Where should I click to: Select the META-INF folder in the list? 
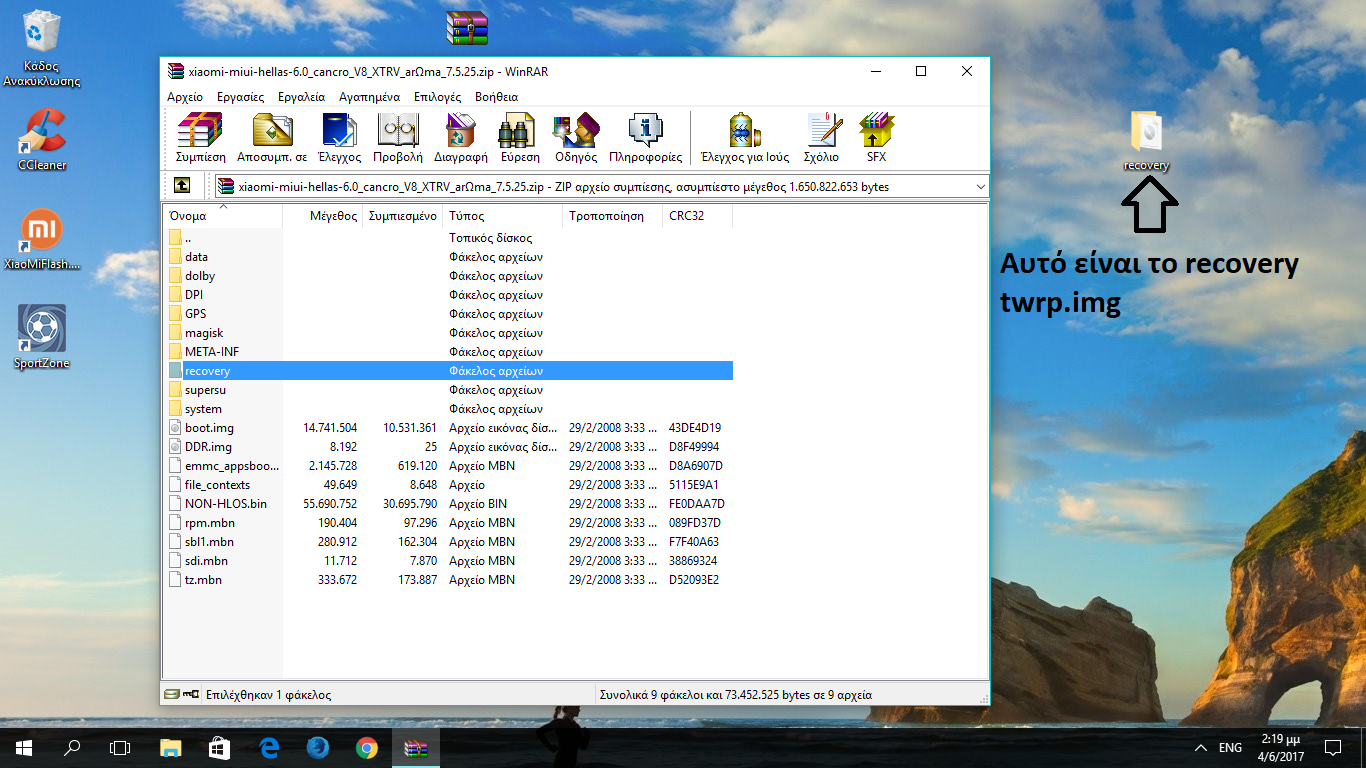point(212,352)
